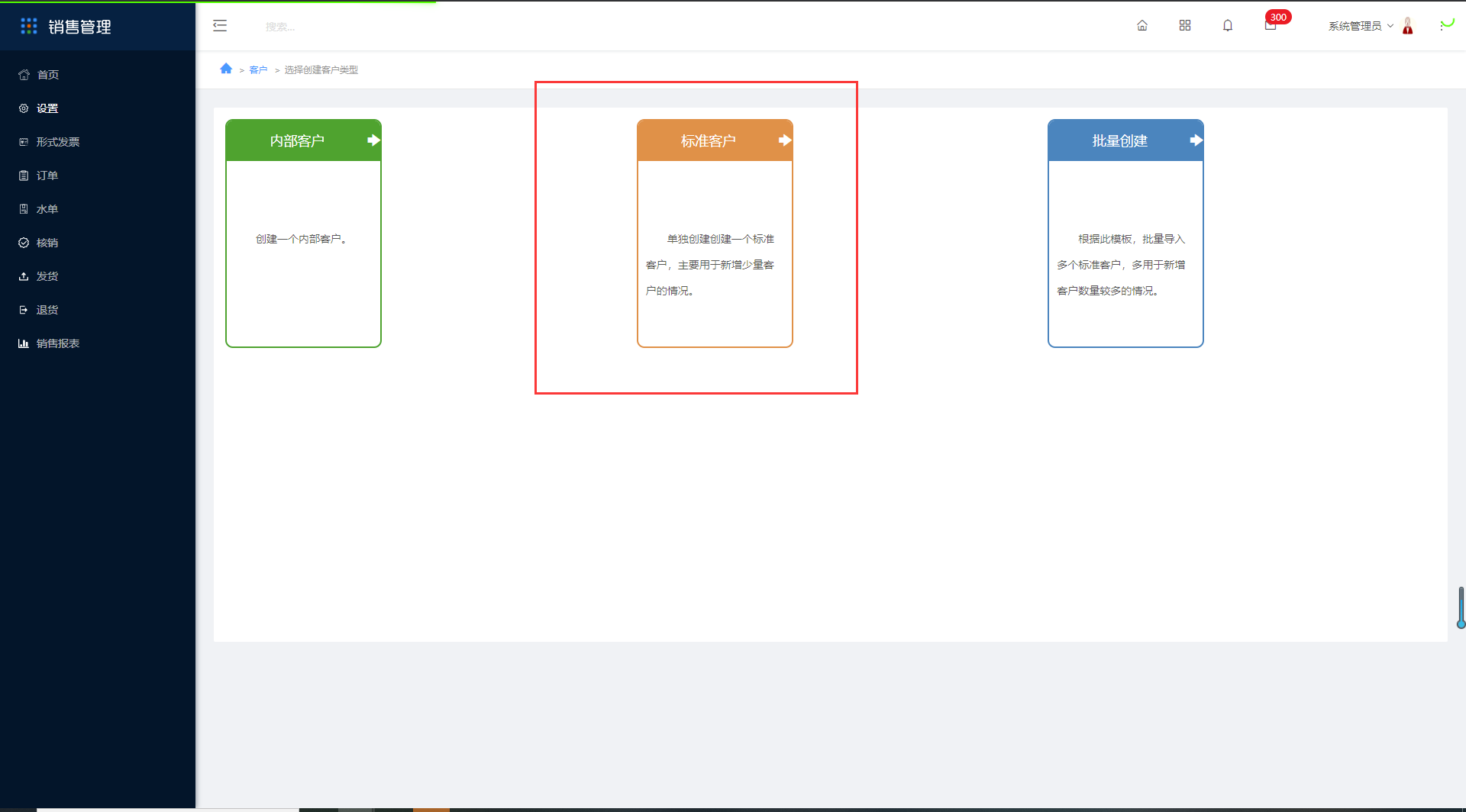
Task: Click the 选择创建客户类型 breadcrumb text
Action: pyautogui.click(x=321, y=70)
